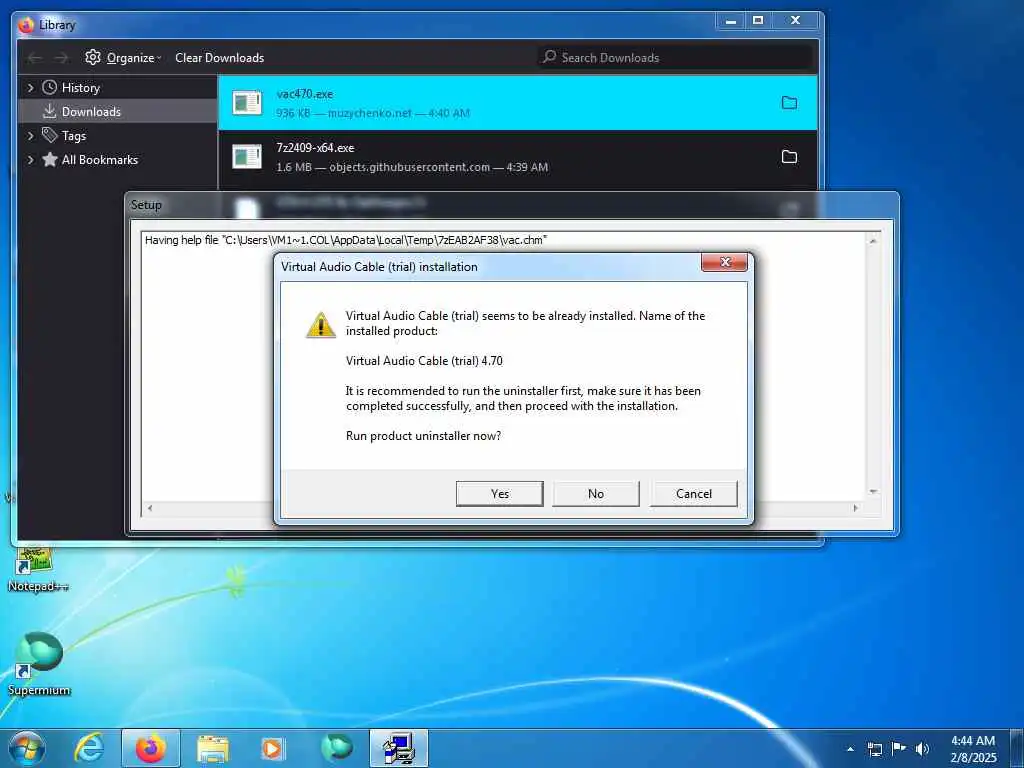
Task: Click the network tray icon
Action: coord(874,749)
